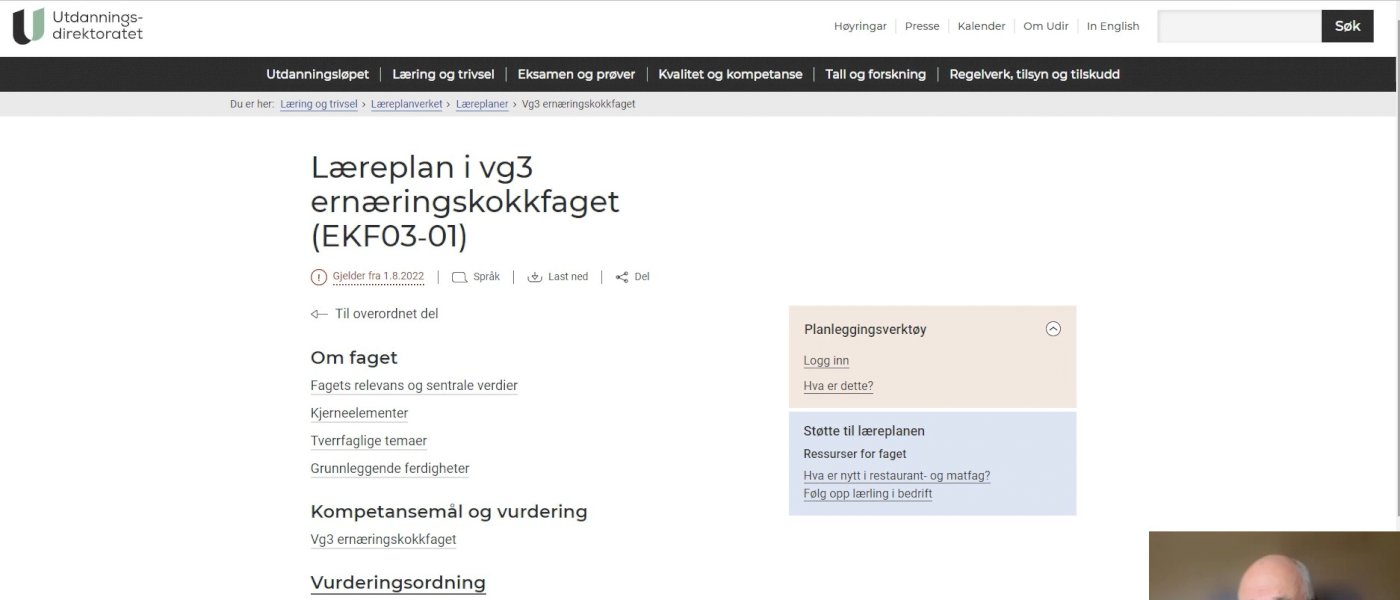Viewport: 1400px width, 600px height.
Task: Click the Del share icon
Action: coord(622,277)
